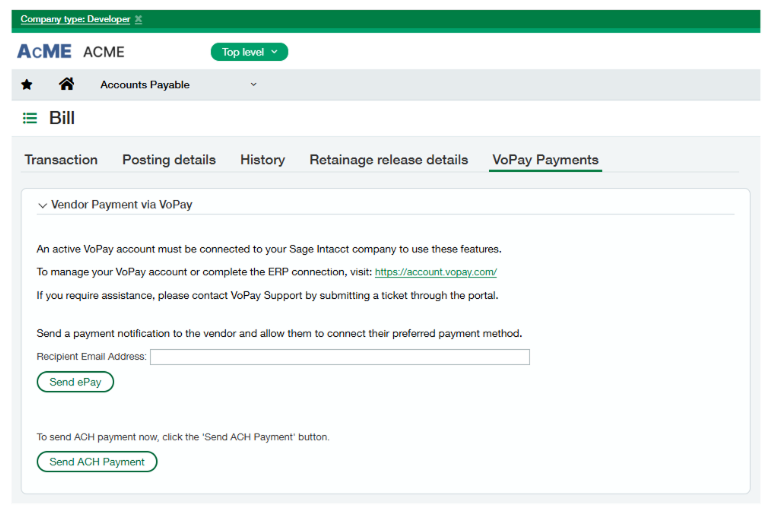Open the Posting details tab

[169, 160]
